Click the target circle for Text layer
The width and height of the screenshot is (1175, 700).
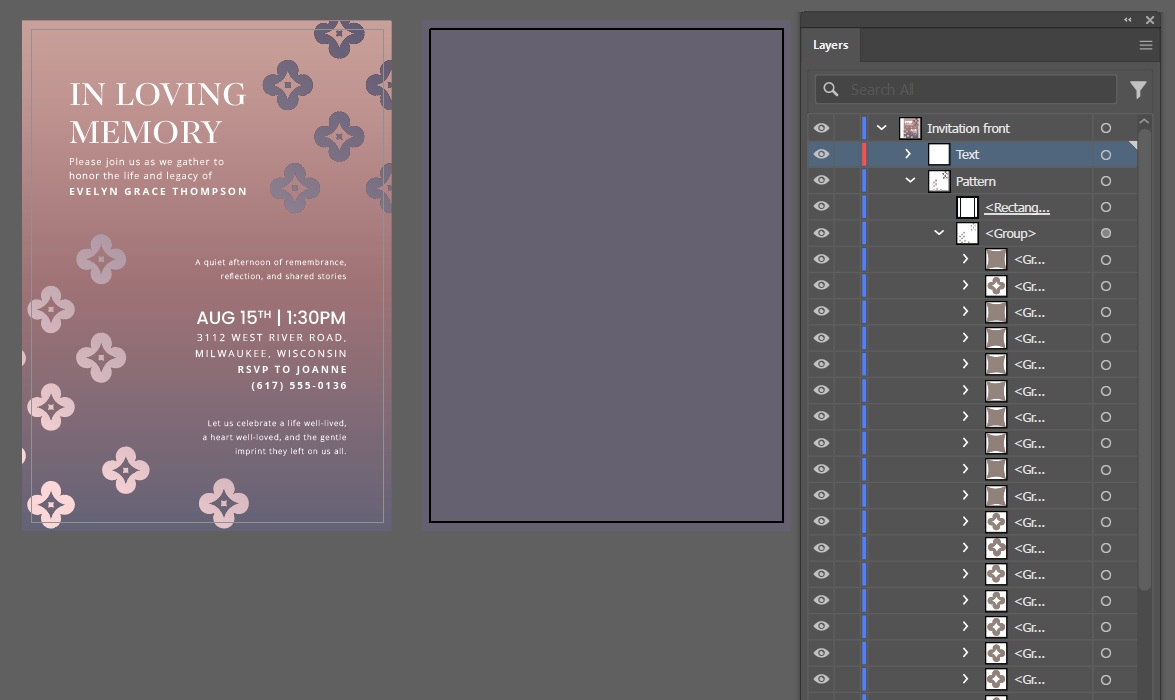[1105, 155]
